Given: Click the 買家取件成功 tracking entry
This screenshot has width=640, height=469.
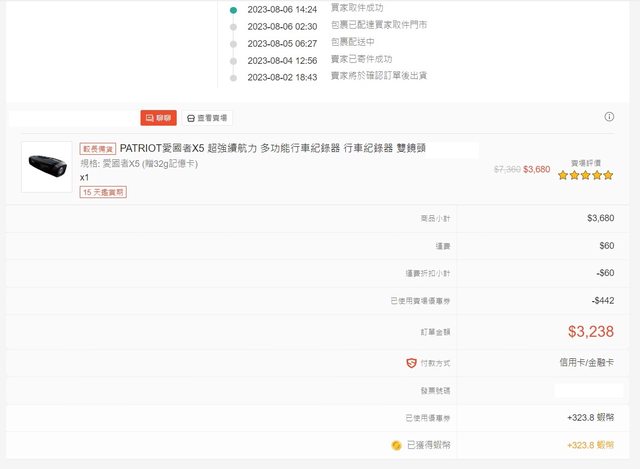Looking at the screenshot, I should 356,9.
